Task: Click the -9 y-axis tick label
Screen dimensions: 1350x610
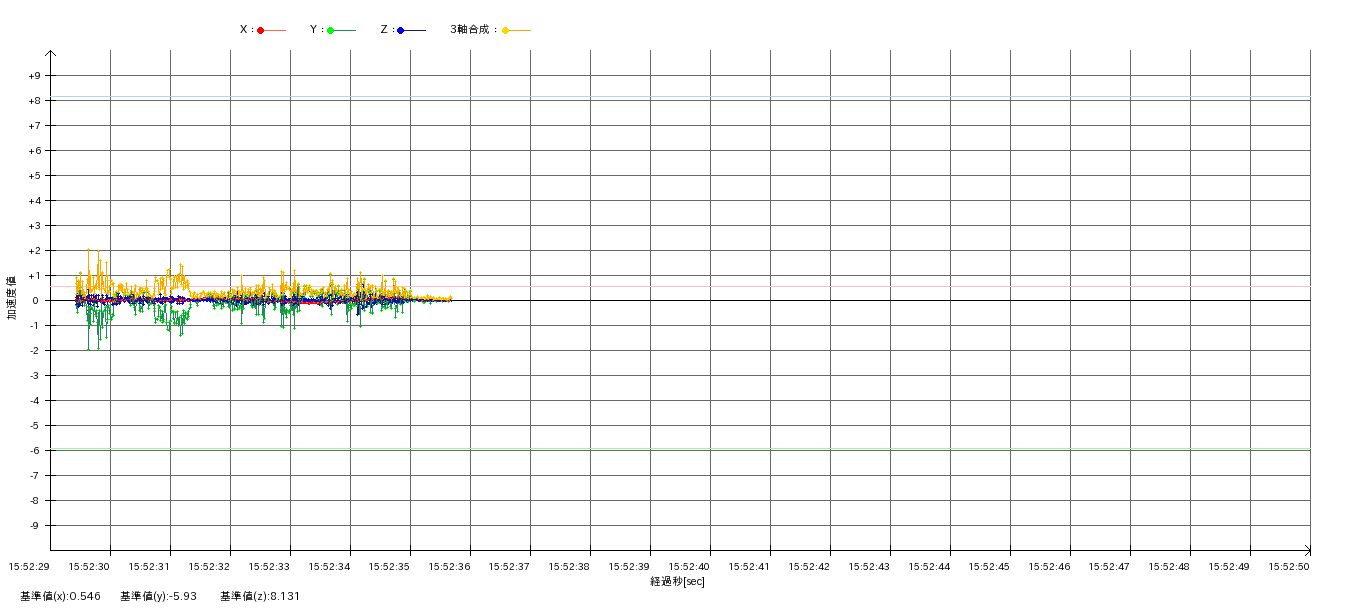Action: (x=34, y=526)
